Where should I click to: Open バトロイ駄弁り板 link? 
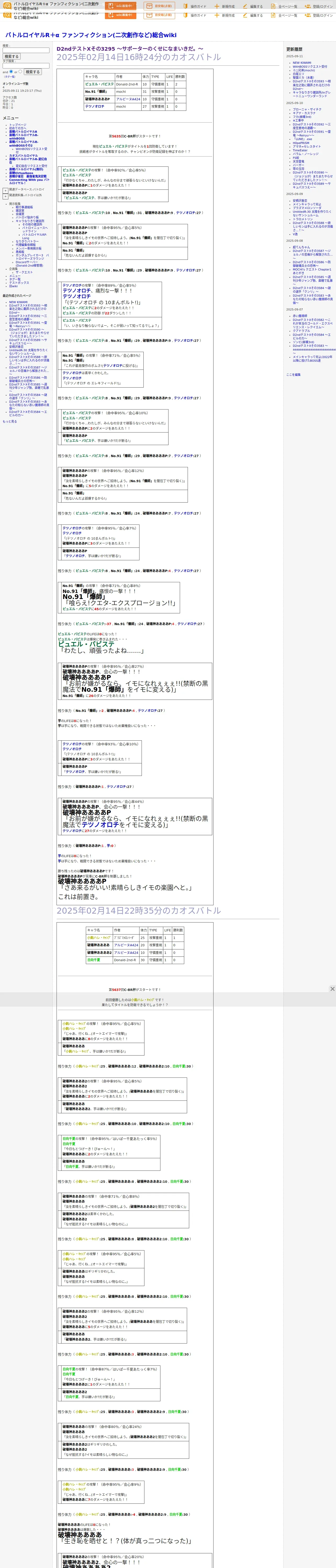point(27,218)
